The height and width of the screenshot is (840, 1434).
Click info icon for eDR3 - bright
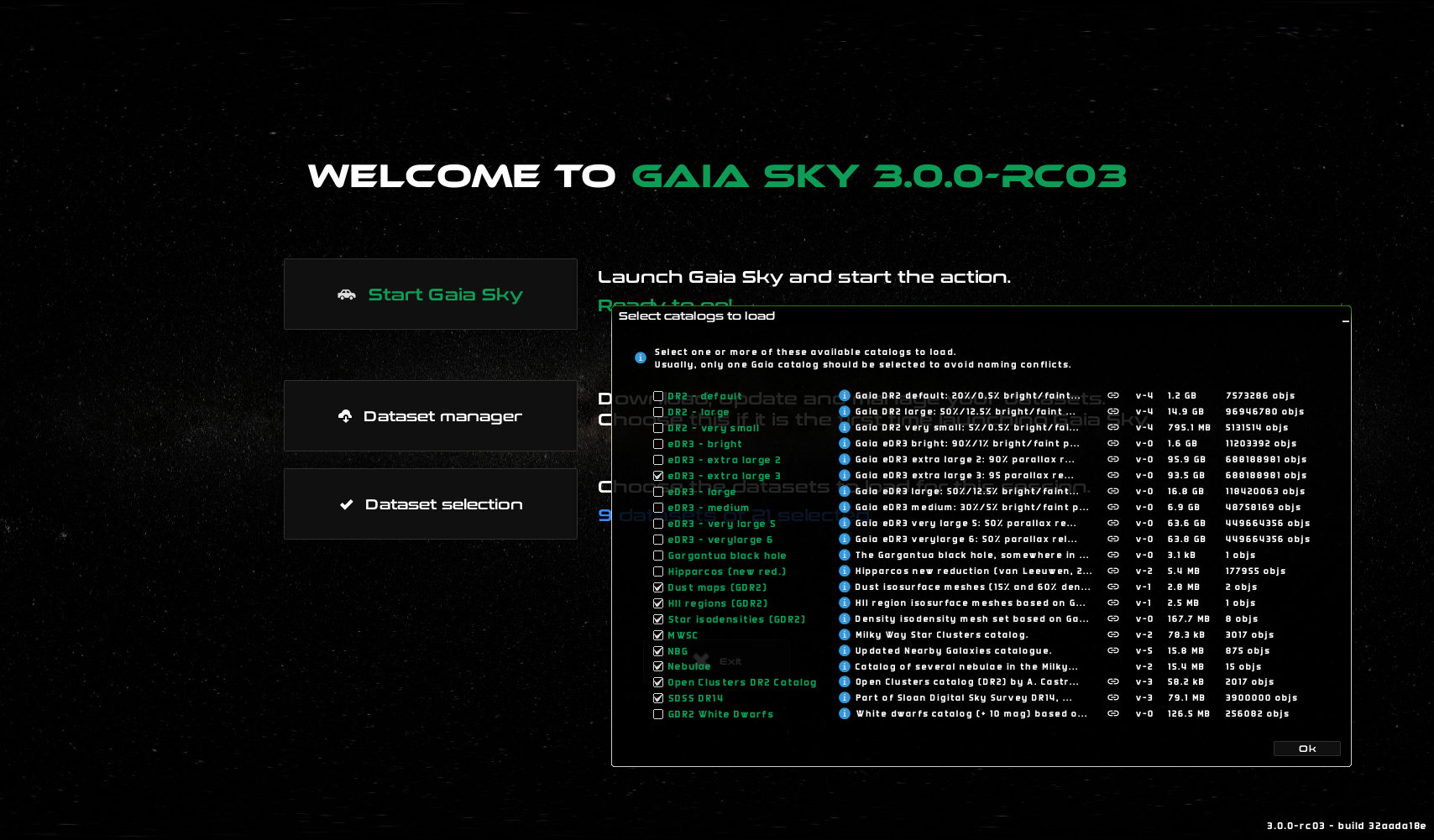point(845,443)
